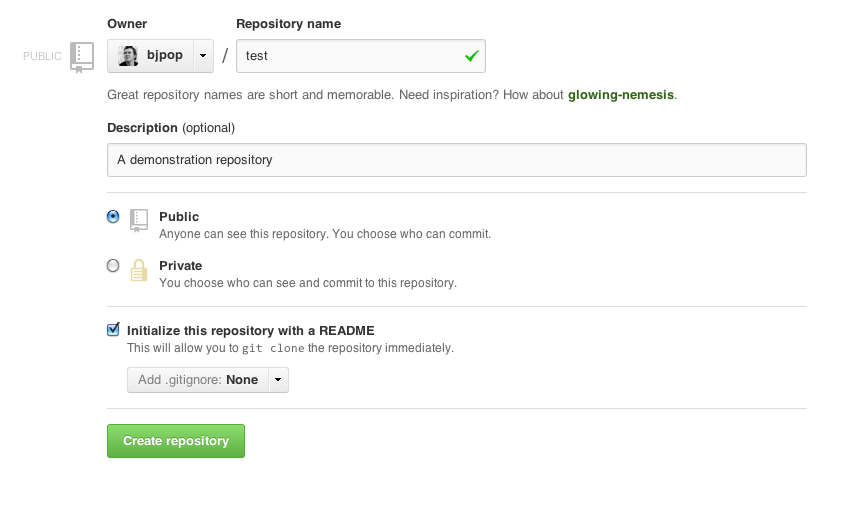Click the green checkmark in repository name field
This screenshot has width=844, height=505.
coord(472,57)
